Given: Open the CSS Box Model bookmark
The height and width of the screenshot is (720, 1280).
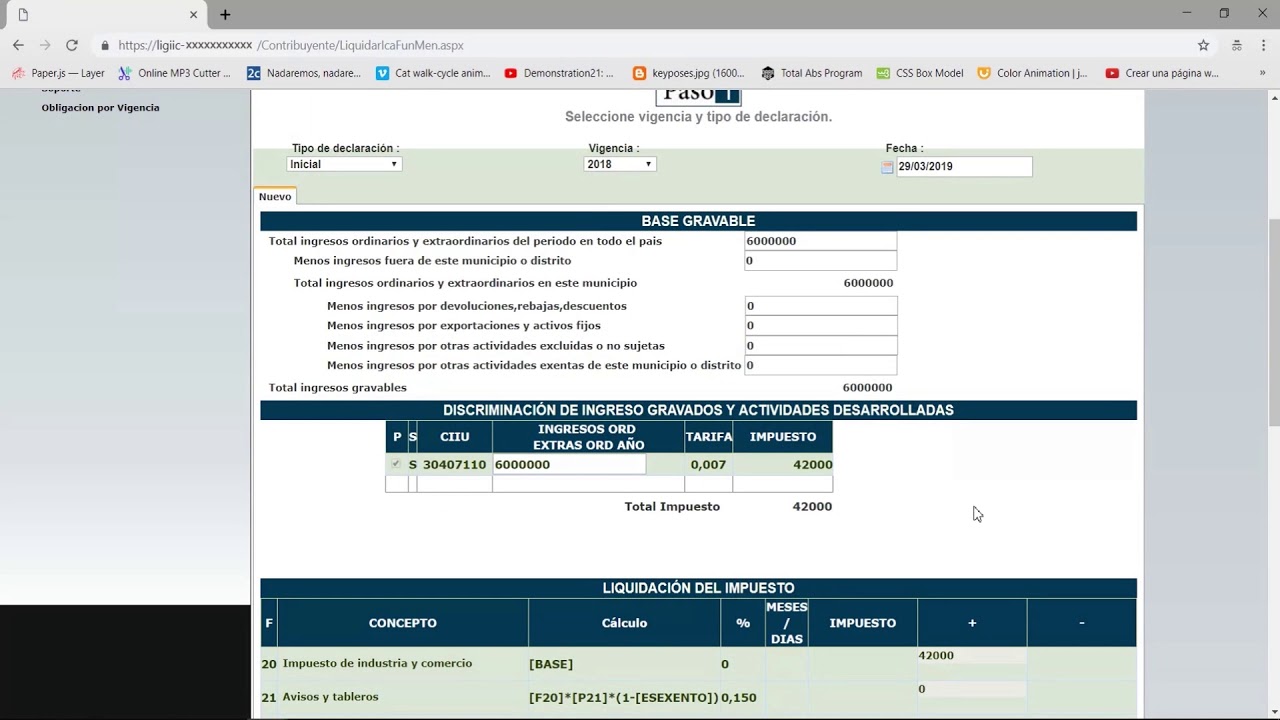Looking at the screenshot, I should pos(920,73).
